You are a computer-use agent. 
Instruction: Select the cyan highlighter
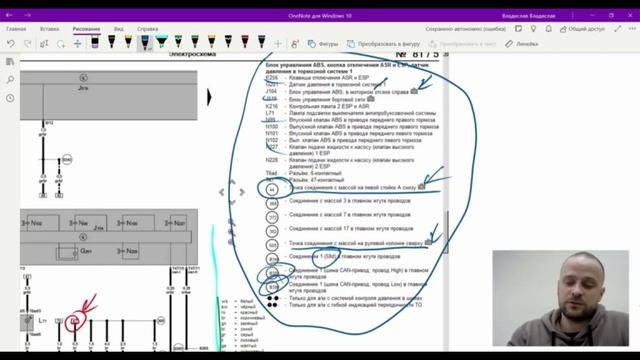point(162,42)
